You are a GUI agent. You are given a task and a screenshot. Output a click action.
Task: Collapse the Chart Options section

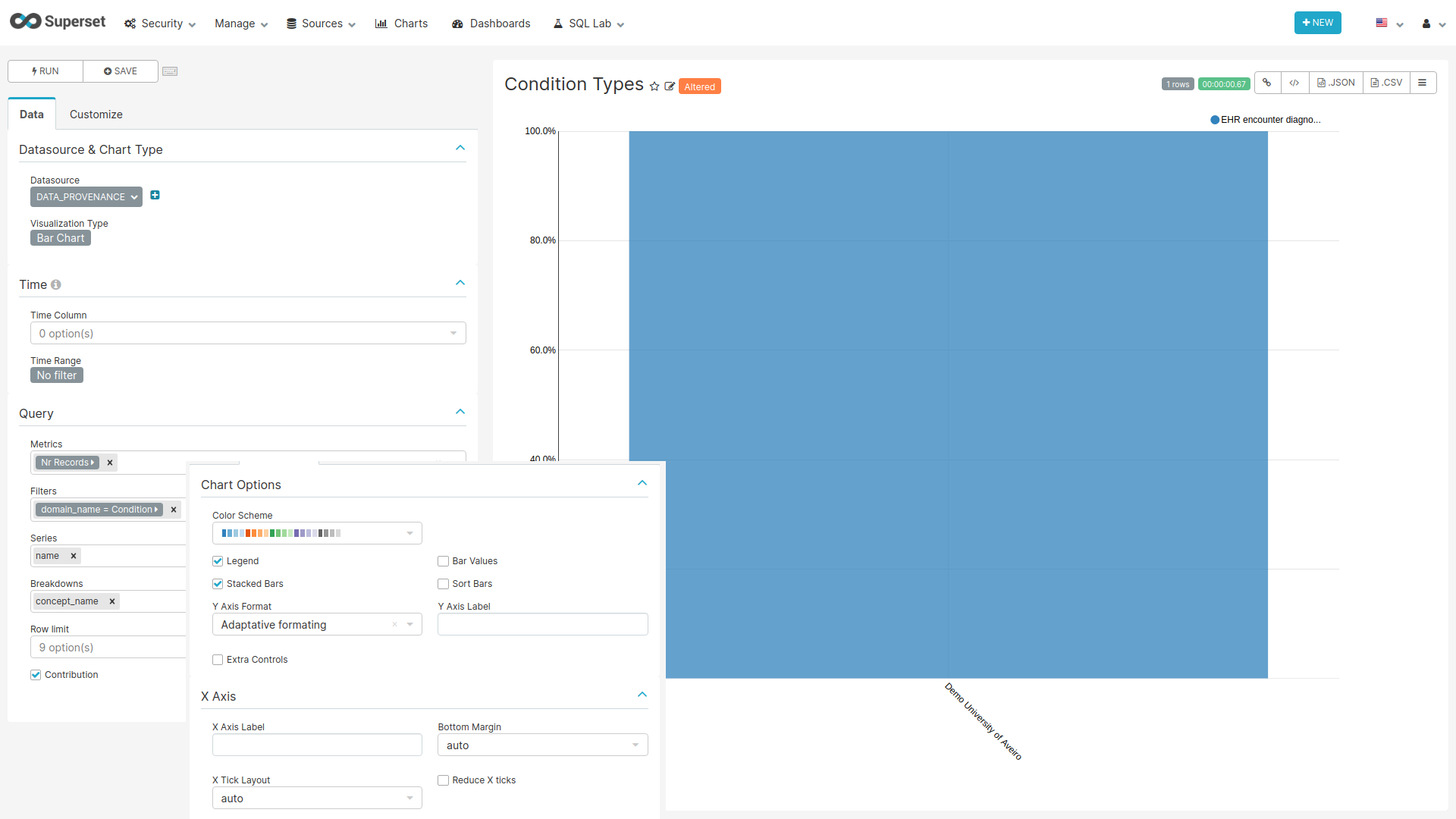coord(642,483)
